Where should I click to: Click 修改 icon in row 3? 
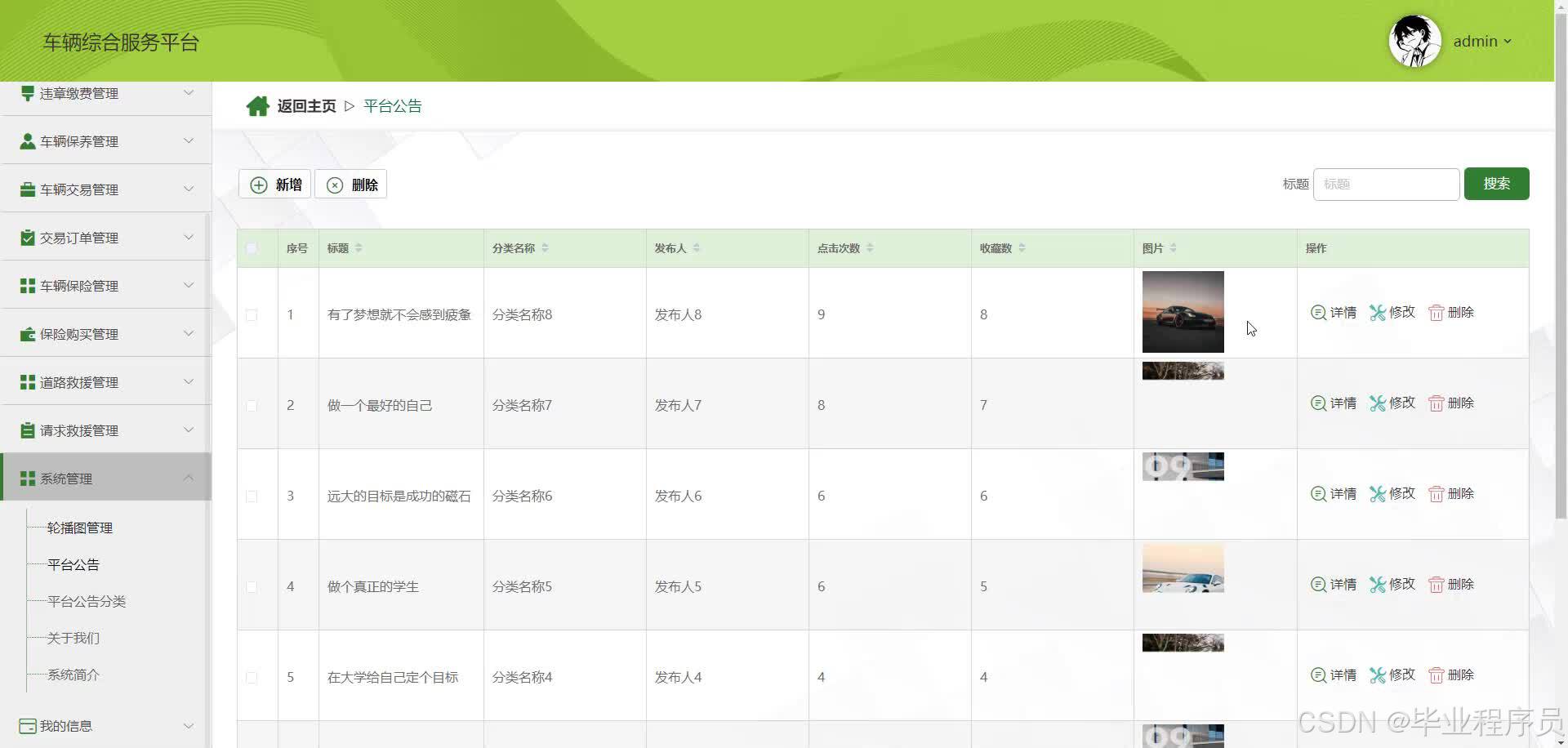coord(1378,494)
